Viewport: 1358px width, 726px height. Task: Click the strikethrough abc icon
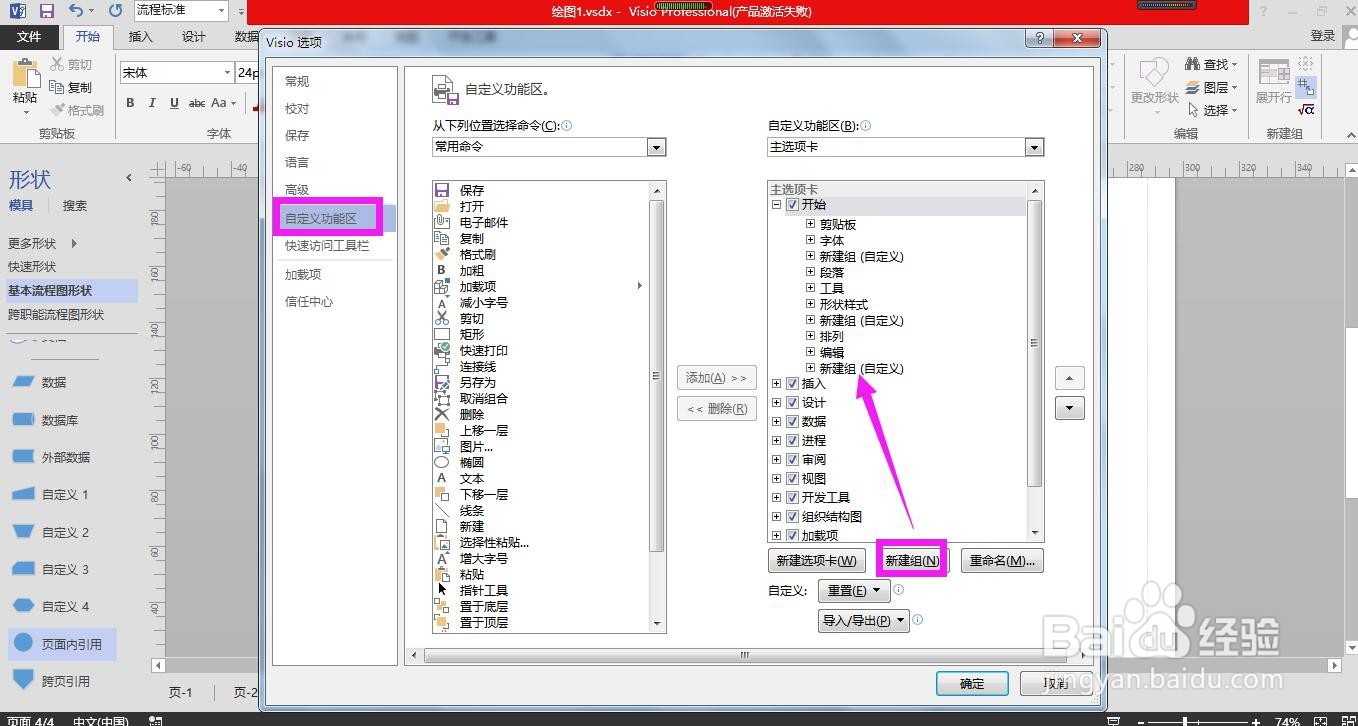[x=197, y=103]
